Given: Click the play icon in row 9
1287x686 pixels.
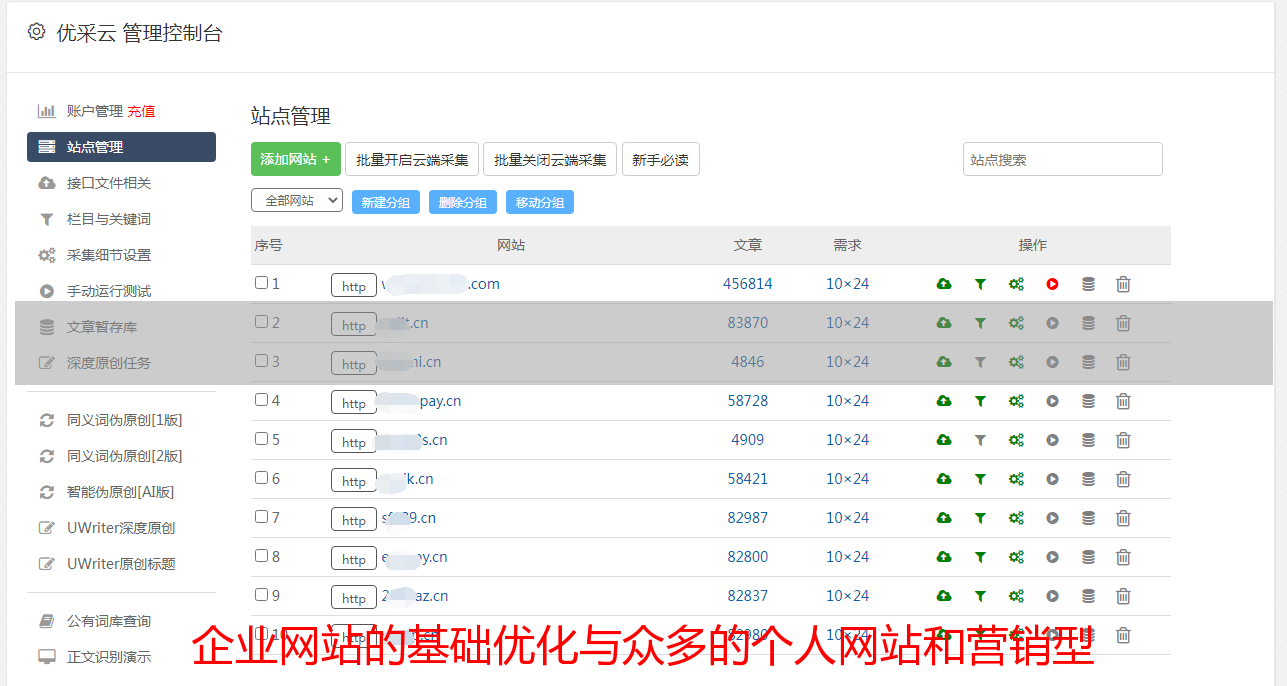Looking at the screenshot, I should [x=1052, y=596].
